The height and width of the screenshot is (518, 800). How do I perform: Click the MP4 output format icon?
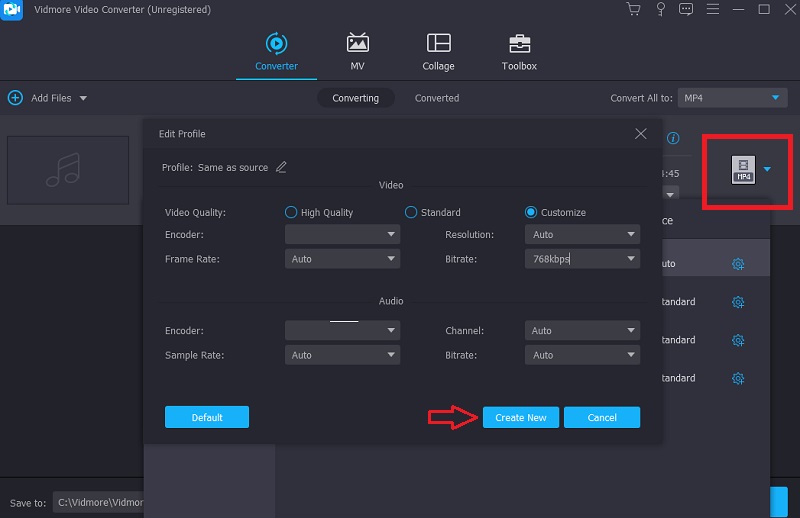(743, 170)
